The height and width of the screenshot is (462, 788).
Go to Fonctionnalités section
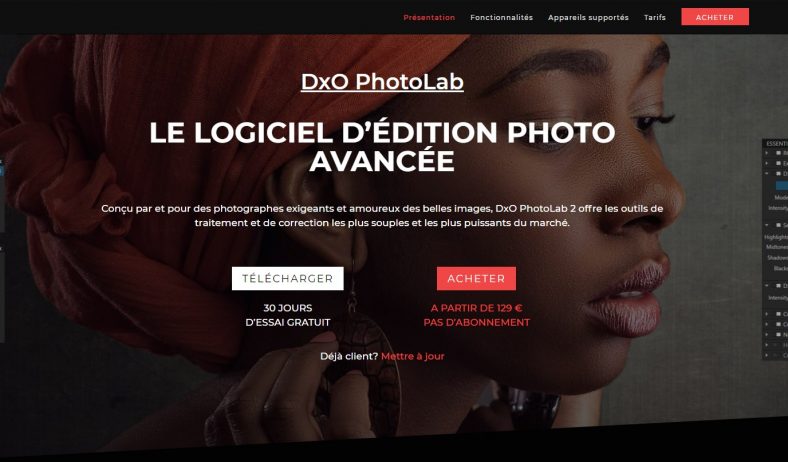pos(501,17)
